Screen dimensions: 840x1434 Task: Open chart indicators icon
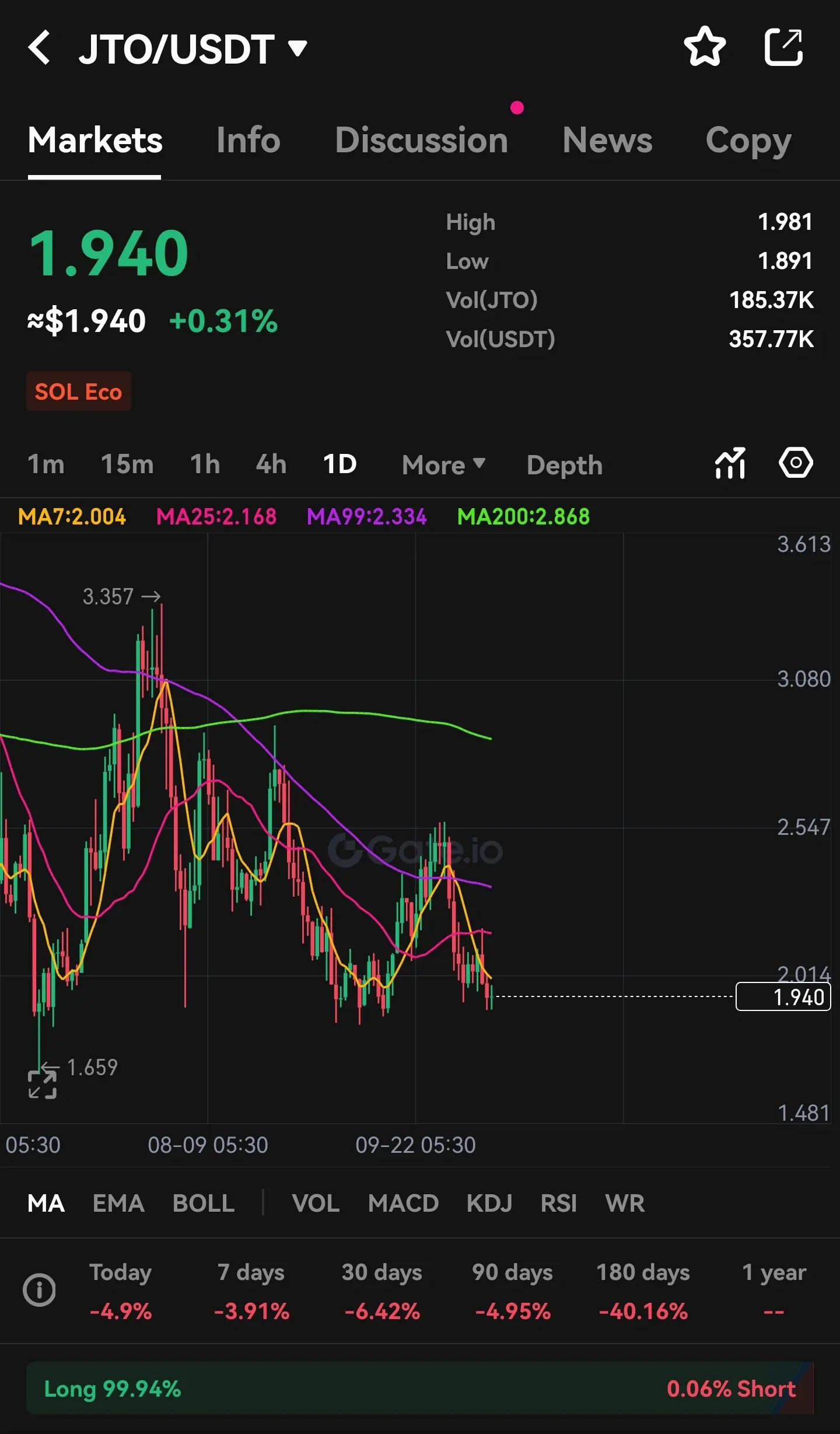730,464
